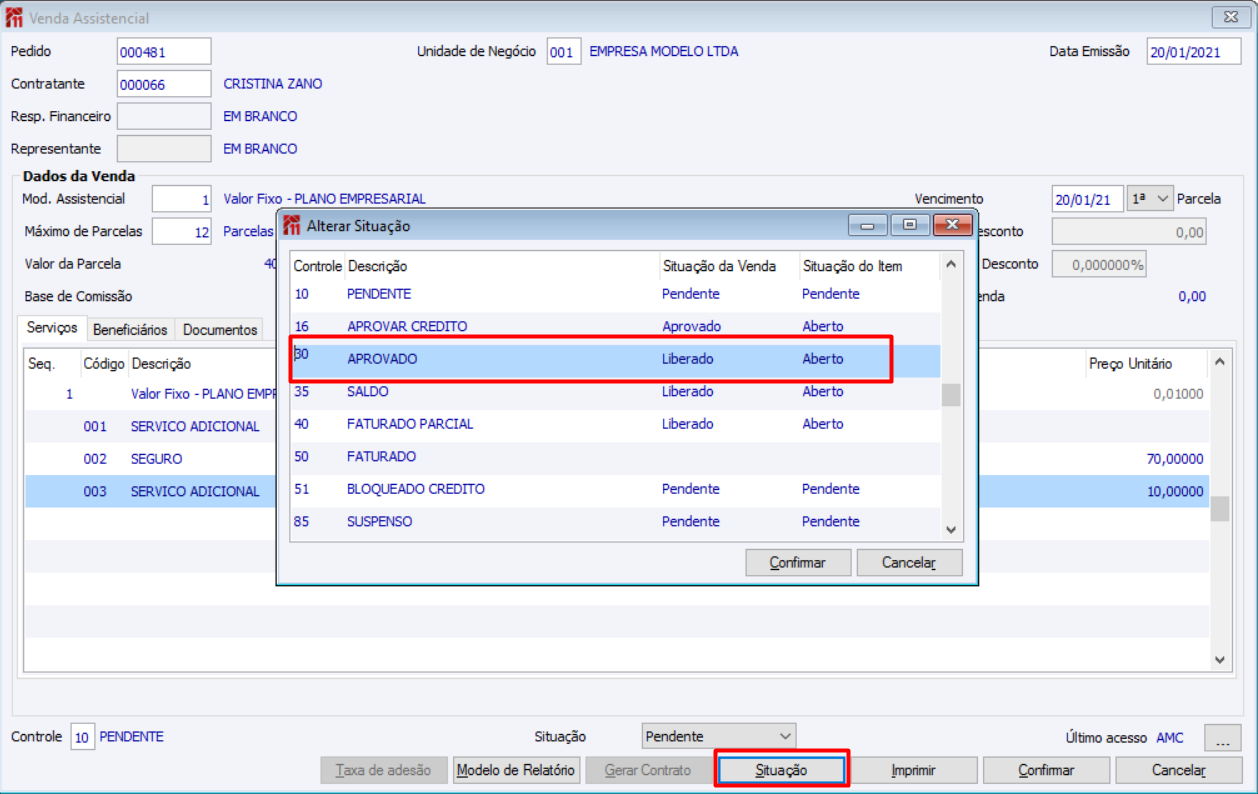The image size is (1258, 794).
Task: Click the Resp. Financeiro field
Action: [164, 116]
